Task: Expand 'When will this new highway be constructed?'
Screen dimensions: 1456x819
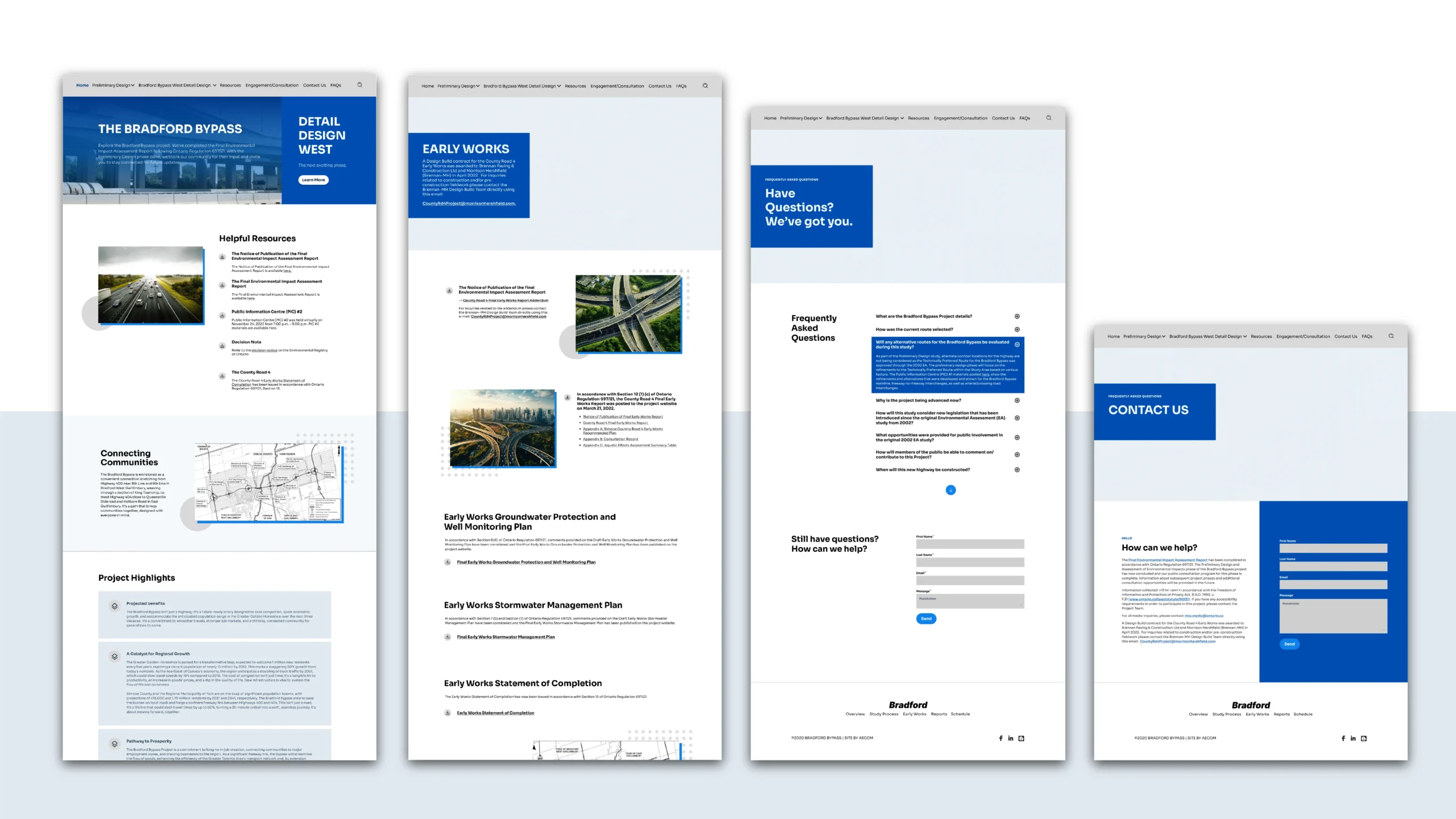Action: point(1017,470)
